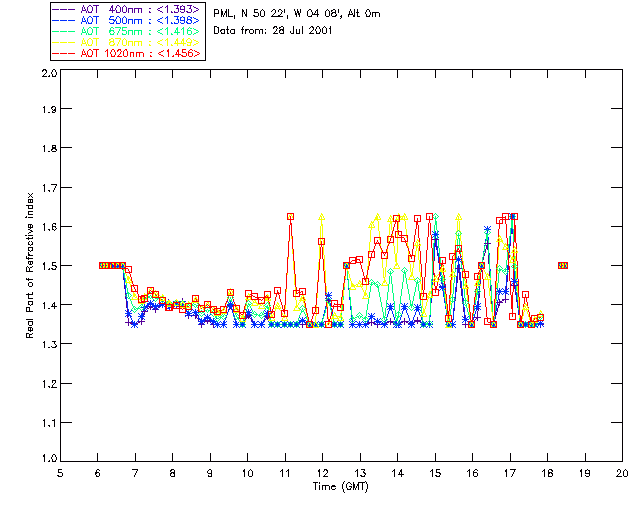Click the red square peak marker just after 11 GMT

tap(290, 217)
